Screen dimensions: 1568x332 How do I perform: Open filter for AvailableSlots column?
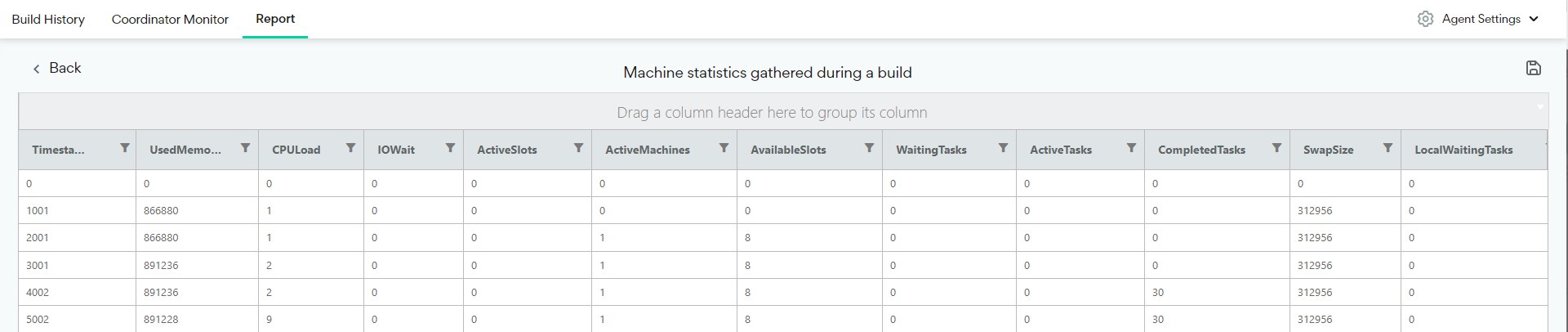pyautogui.click(x=869, y=148)
